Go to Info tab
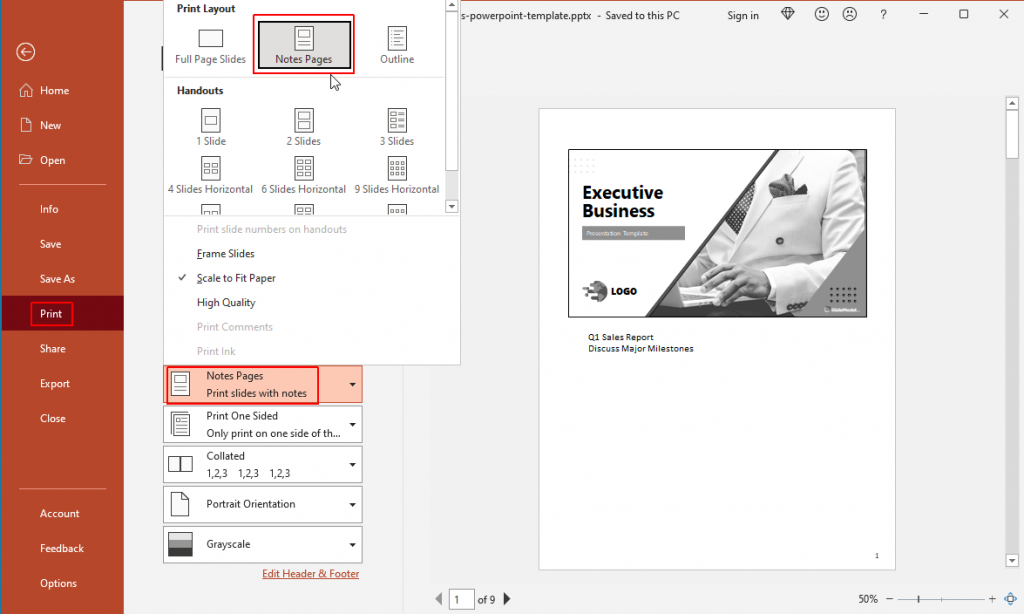1024x614 pixels. click(62, 209)
